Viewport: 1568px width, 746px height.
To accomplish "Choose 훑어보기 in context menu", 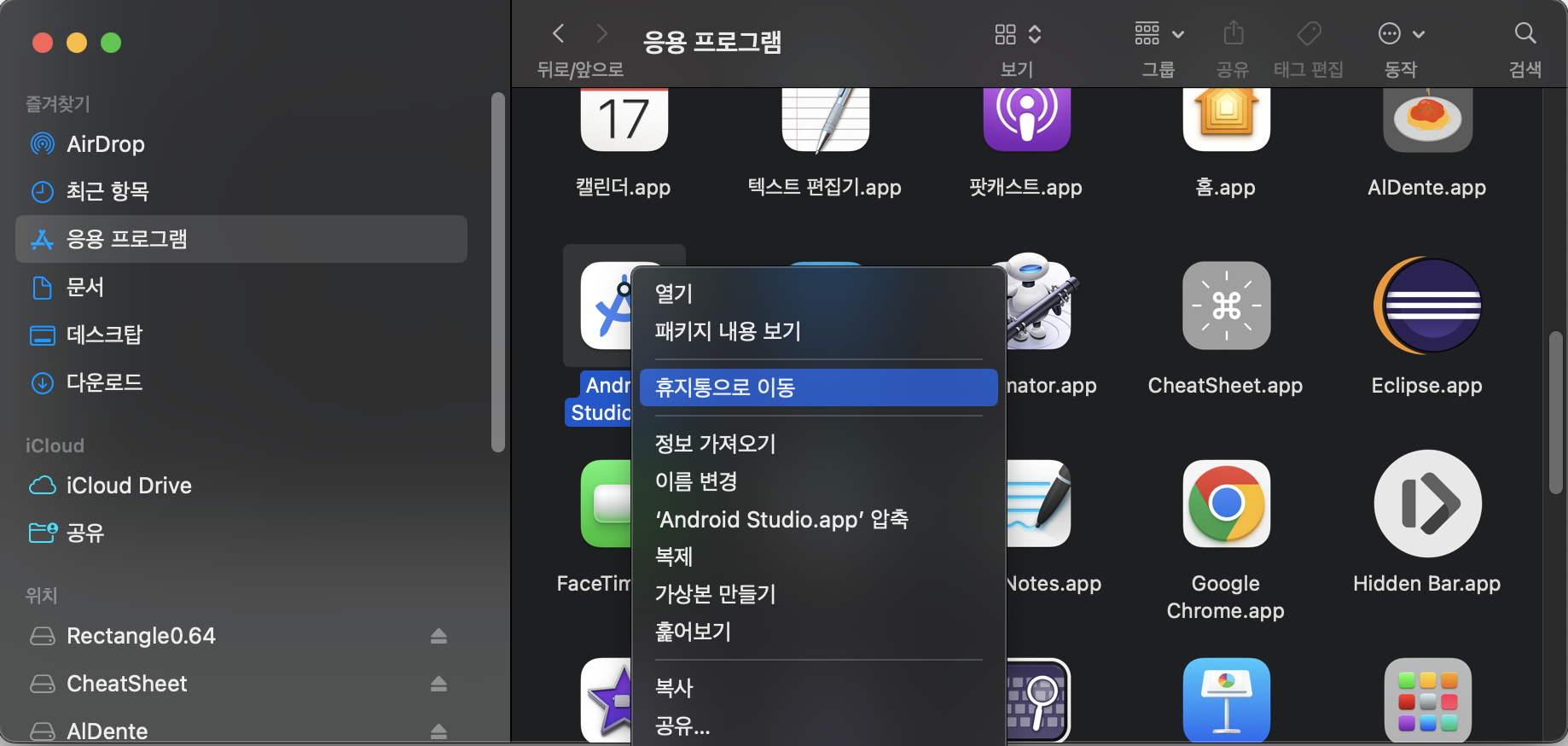I will (x=819, y=632).
